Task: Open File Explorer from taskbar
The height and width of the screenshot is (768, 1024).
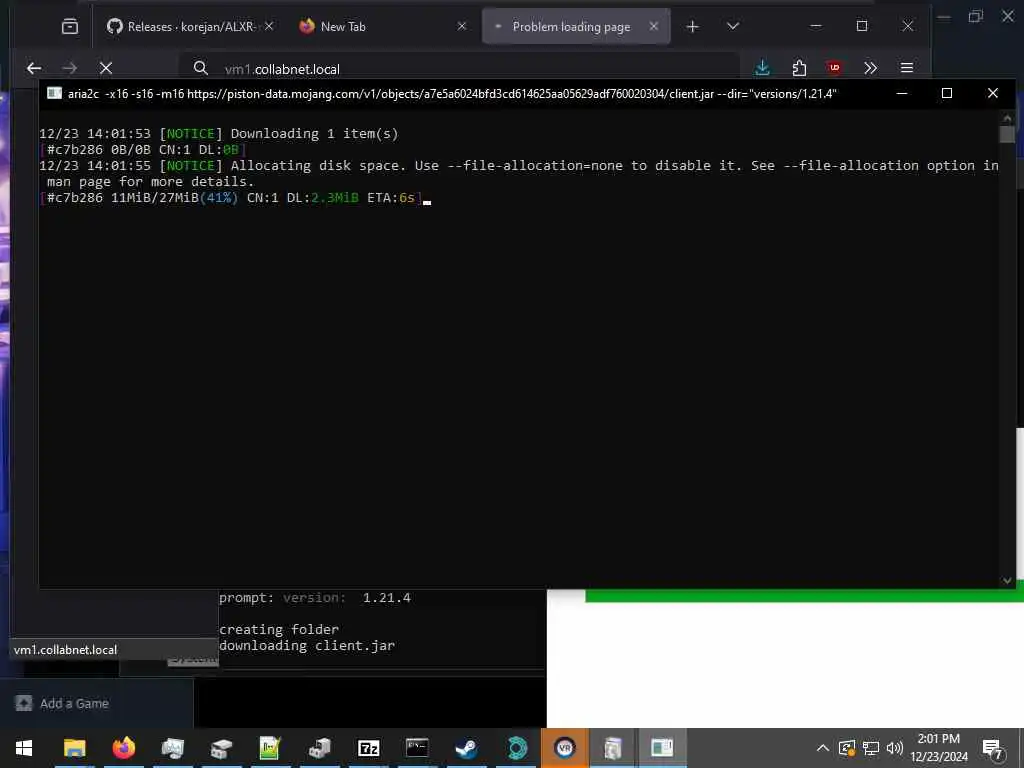Action: point(74,748)
